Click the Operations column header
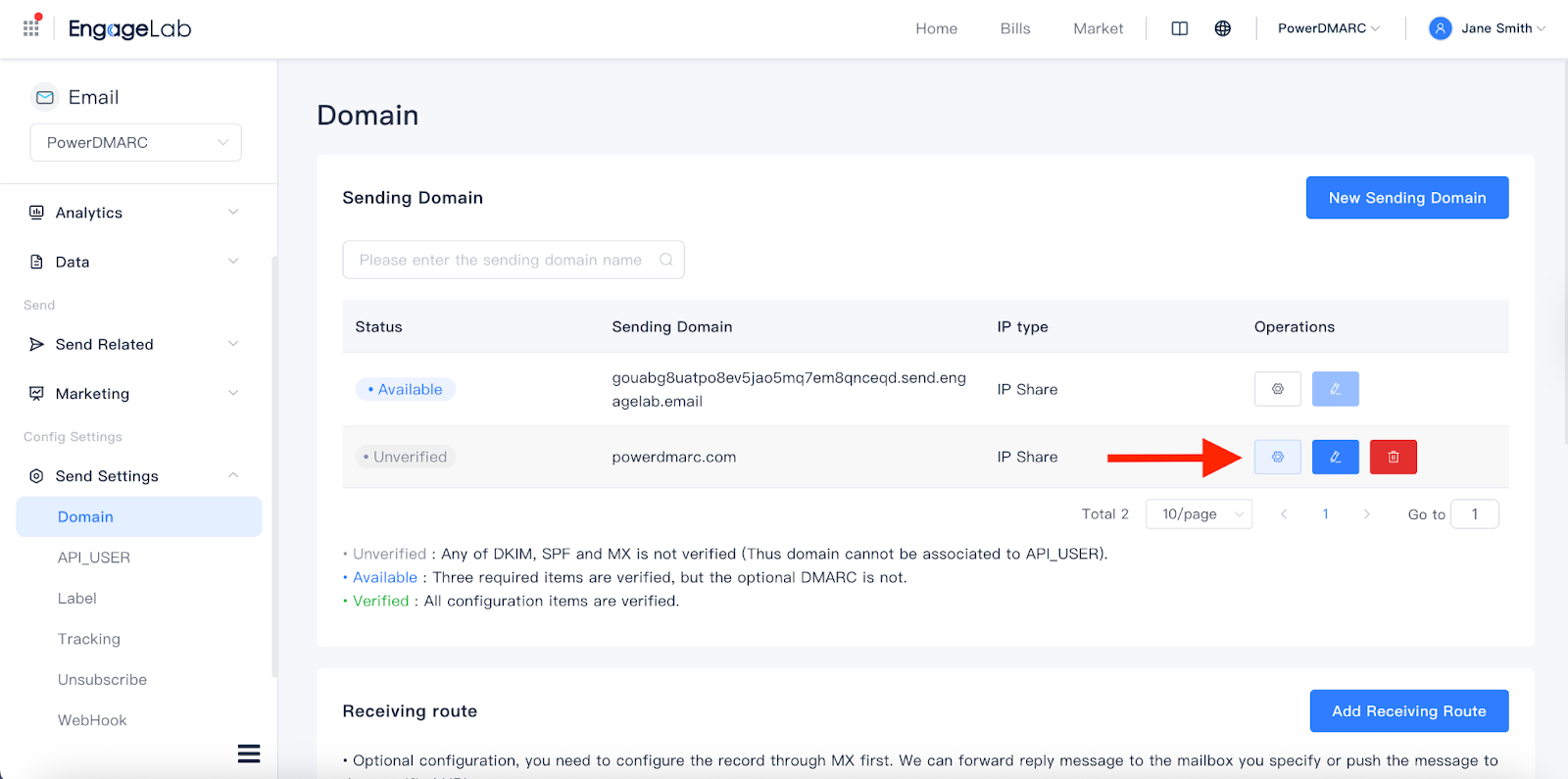The width and height of the screenshot is (1568, 779). [1295, 326]
